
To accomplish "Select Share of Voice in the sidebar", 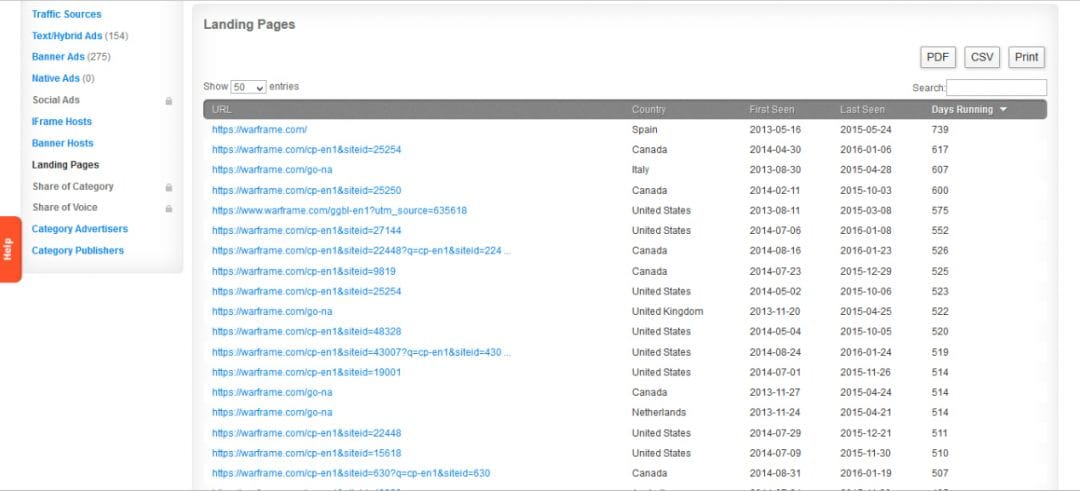I will pyautogui.click(x=65, y=207).
